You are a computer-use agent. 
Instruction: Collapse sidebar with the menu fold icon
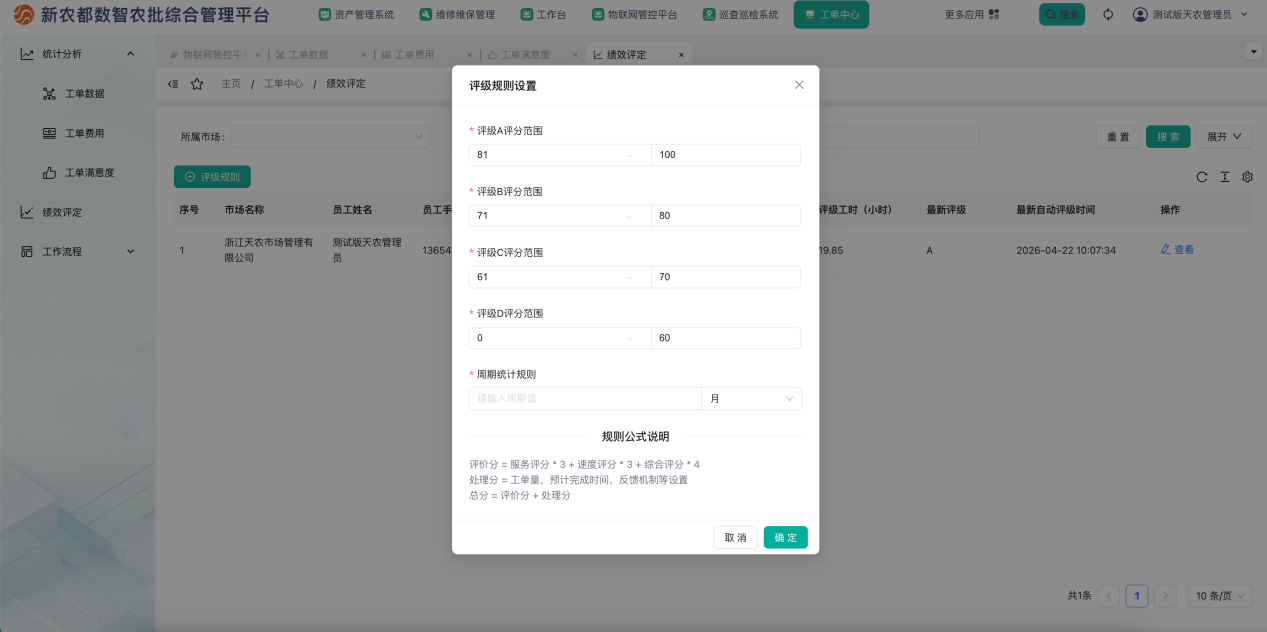tap(173, 84)
